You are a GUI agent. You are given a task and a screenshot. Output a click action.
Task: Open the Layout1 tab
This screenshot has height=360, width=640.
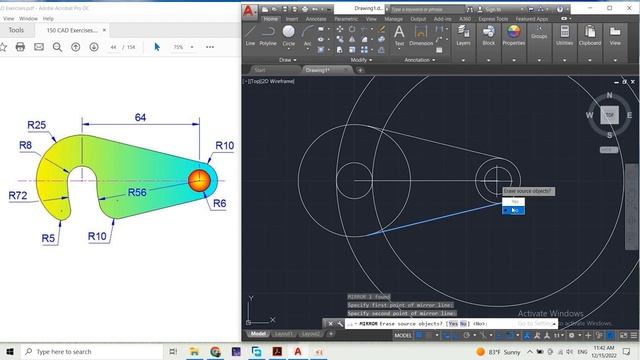283,334
